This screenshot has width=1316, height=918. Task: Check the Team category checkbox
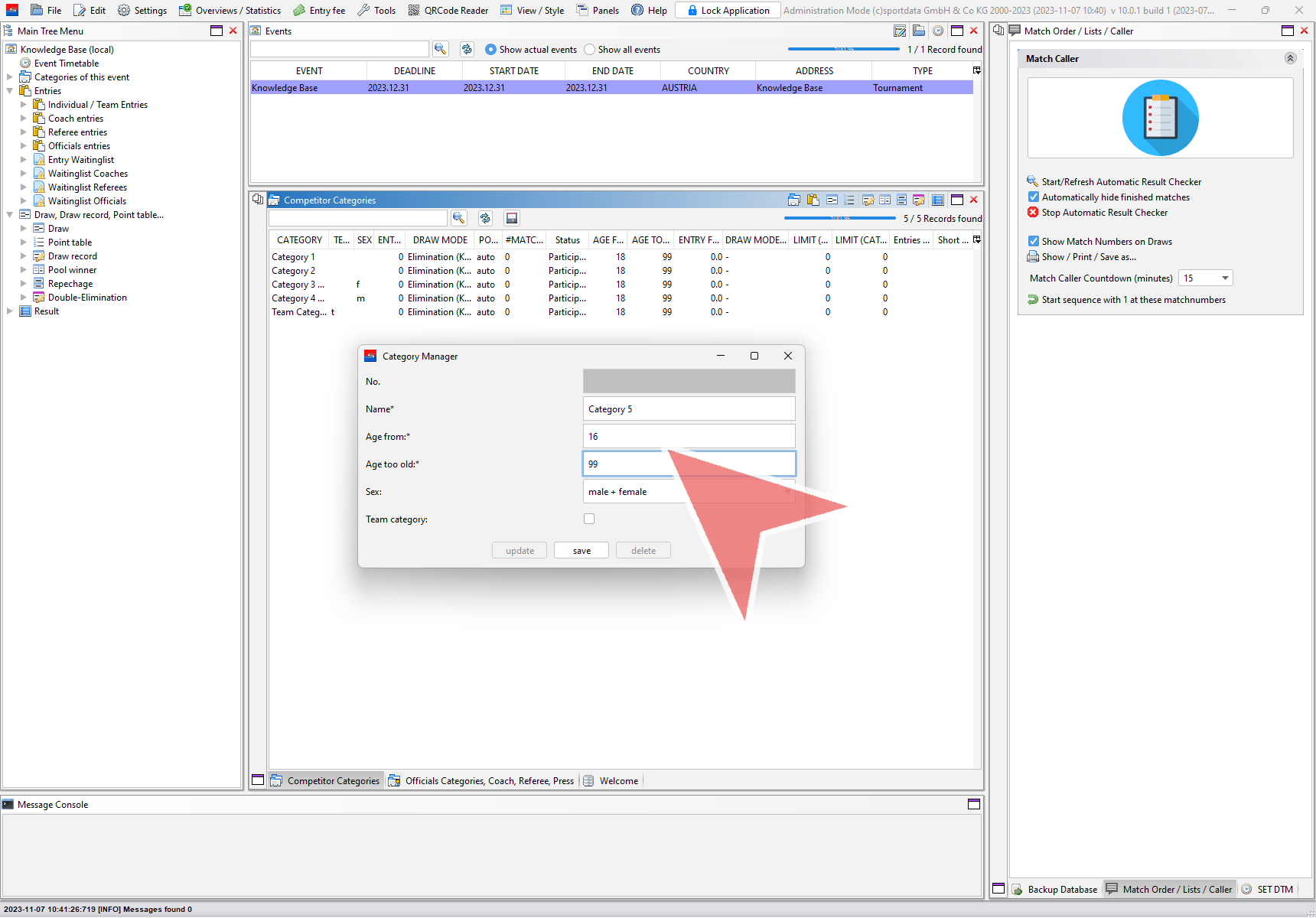(x=589, y=519)
